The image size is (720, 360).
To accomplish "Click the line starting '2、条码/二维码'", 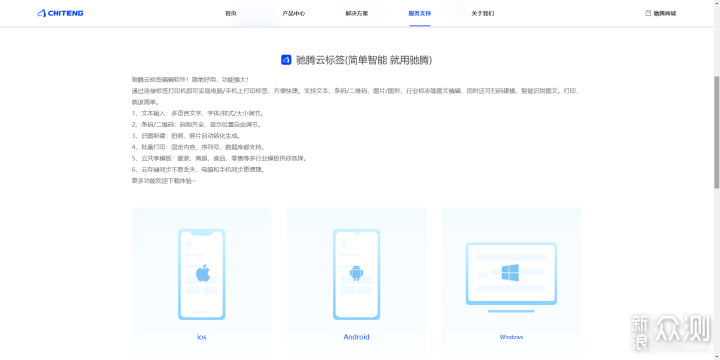I will [197, 124].
